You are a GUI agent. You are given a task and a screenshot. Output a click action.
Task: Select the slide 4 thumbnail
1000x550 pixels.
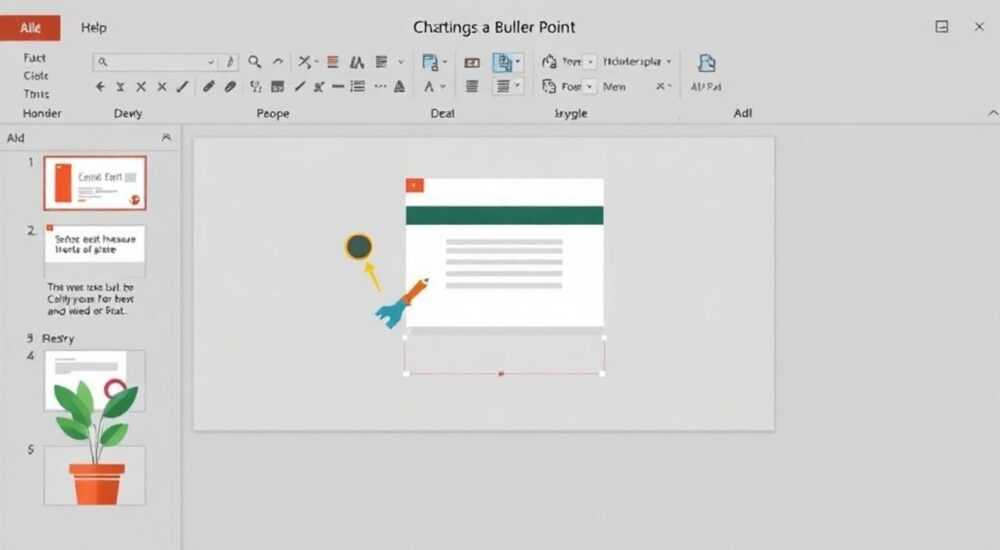point(95,380)
